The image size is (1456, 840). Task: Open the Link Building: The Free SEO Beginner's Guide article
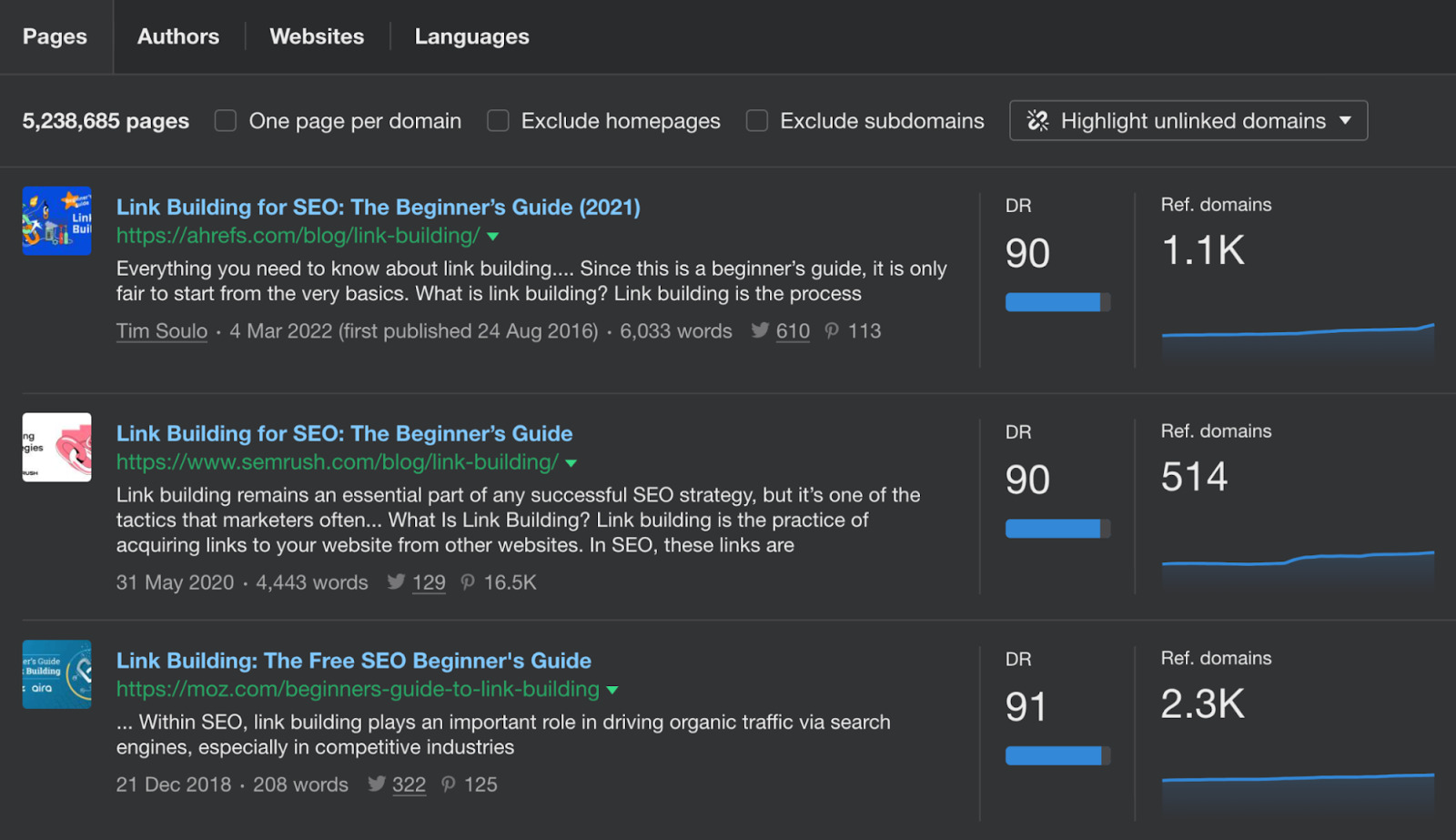coord(353,660)
